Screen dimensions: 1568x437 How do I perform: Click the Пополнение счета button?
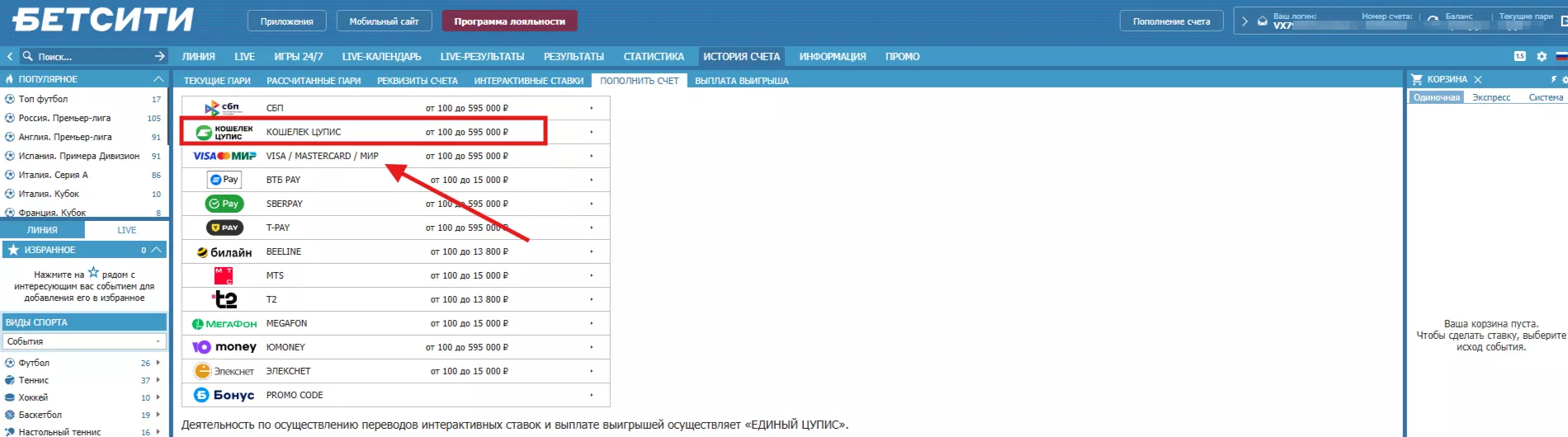(1171, 21)
